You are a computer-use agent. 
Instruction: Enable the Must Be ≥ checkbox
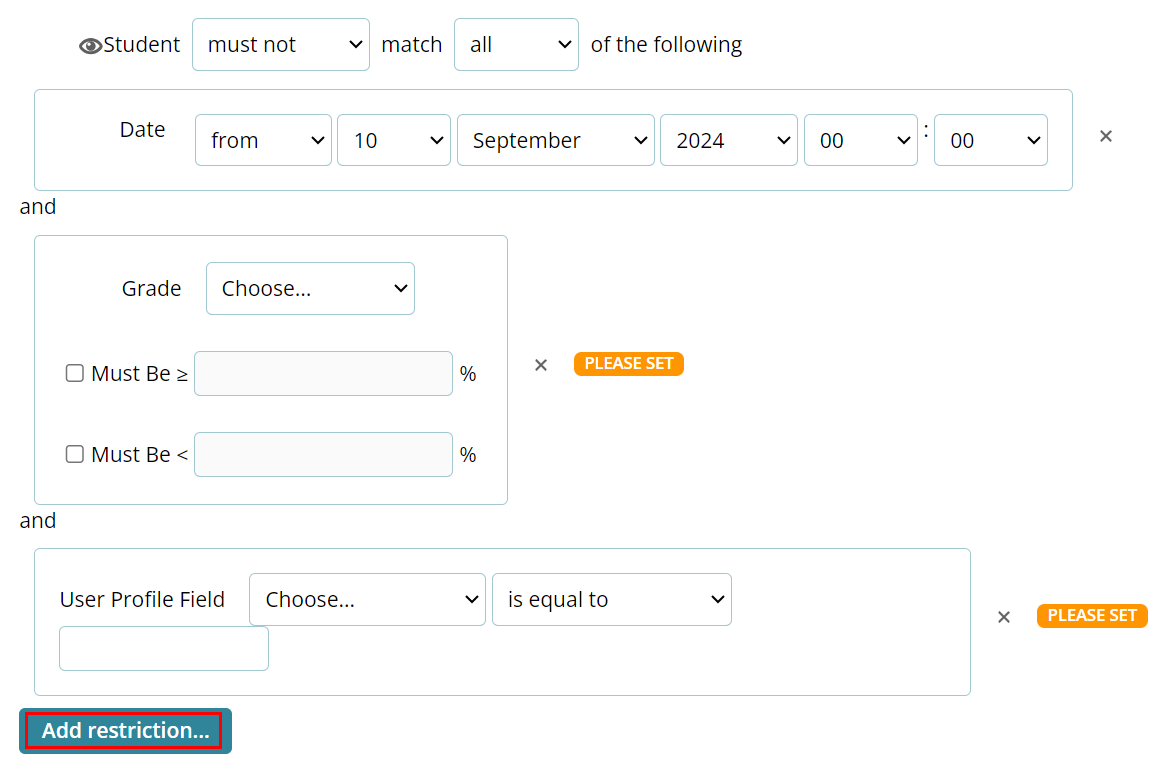[x=75, y=373]
